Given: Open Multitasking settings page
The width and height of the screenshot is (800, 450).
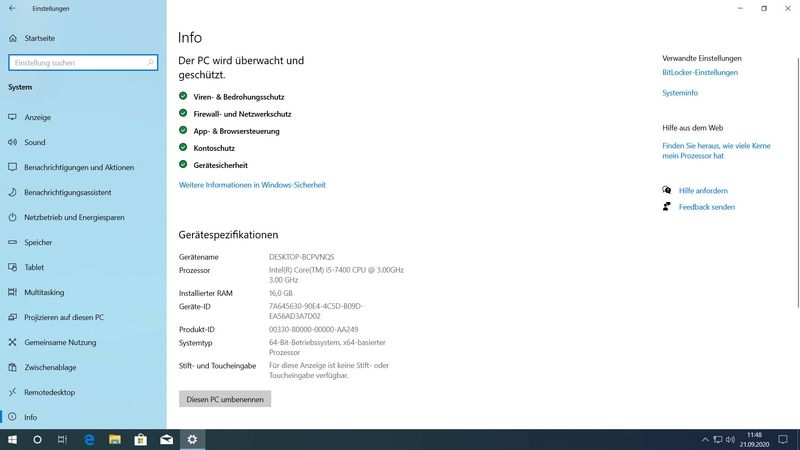Looking at the screenshot, I should (x=44, y=292).
